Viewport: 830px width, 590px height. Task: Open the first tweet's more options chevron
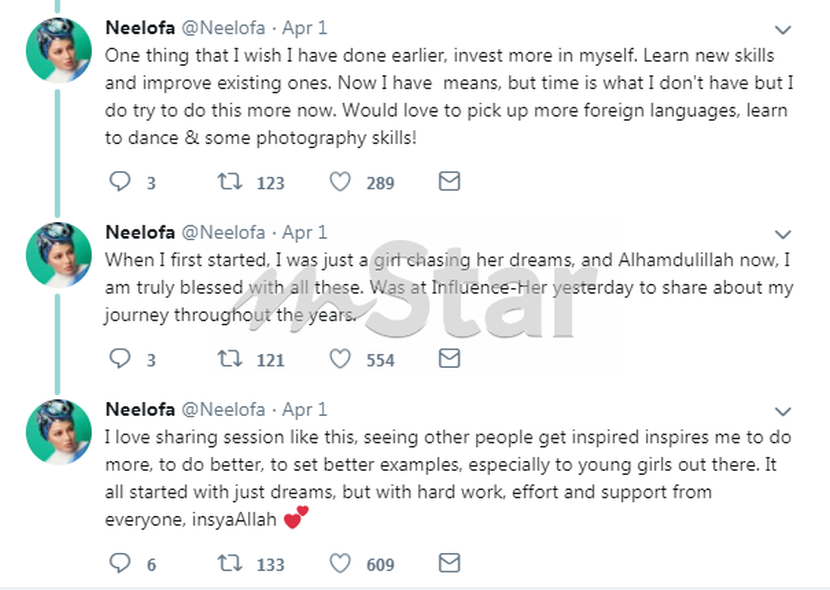tap(784, 31)
